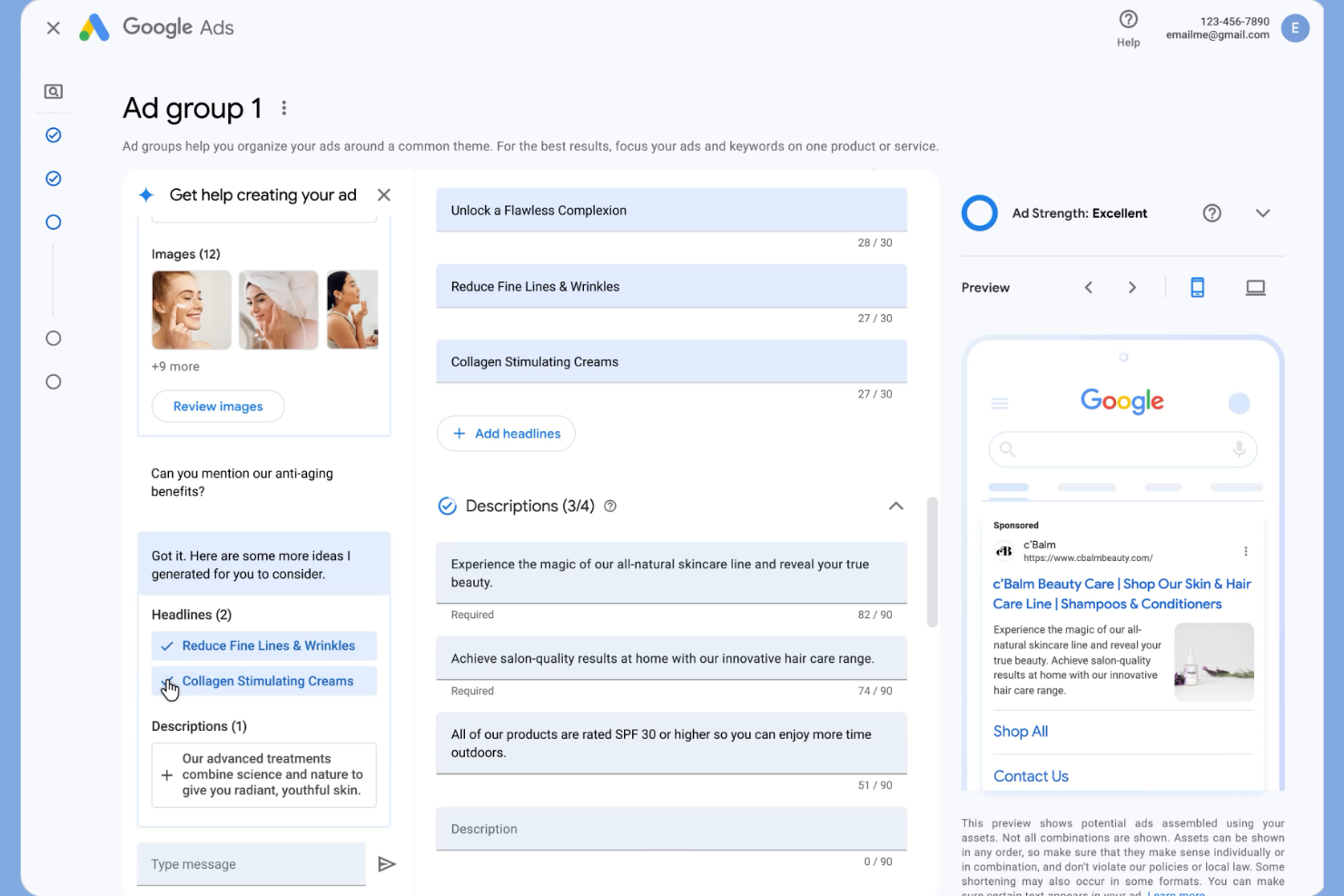Edit description about all-natural skincare line
The height and width of the screenshot is (896, 1344).
[672, 574]
